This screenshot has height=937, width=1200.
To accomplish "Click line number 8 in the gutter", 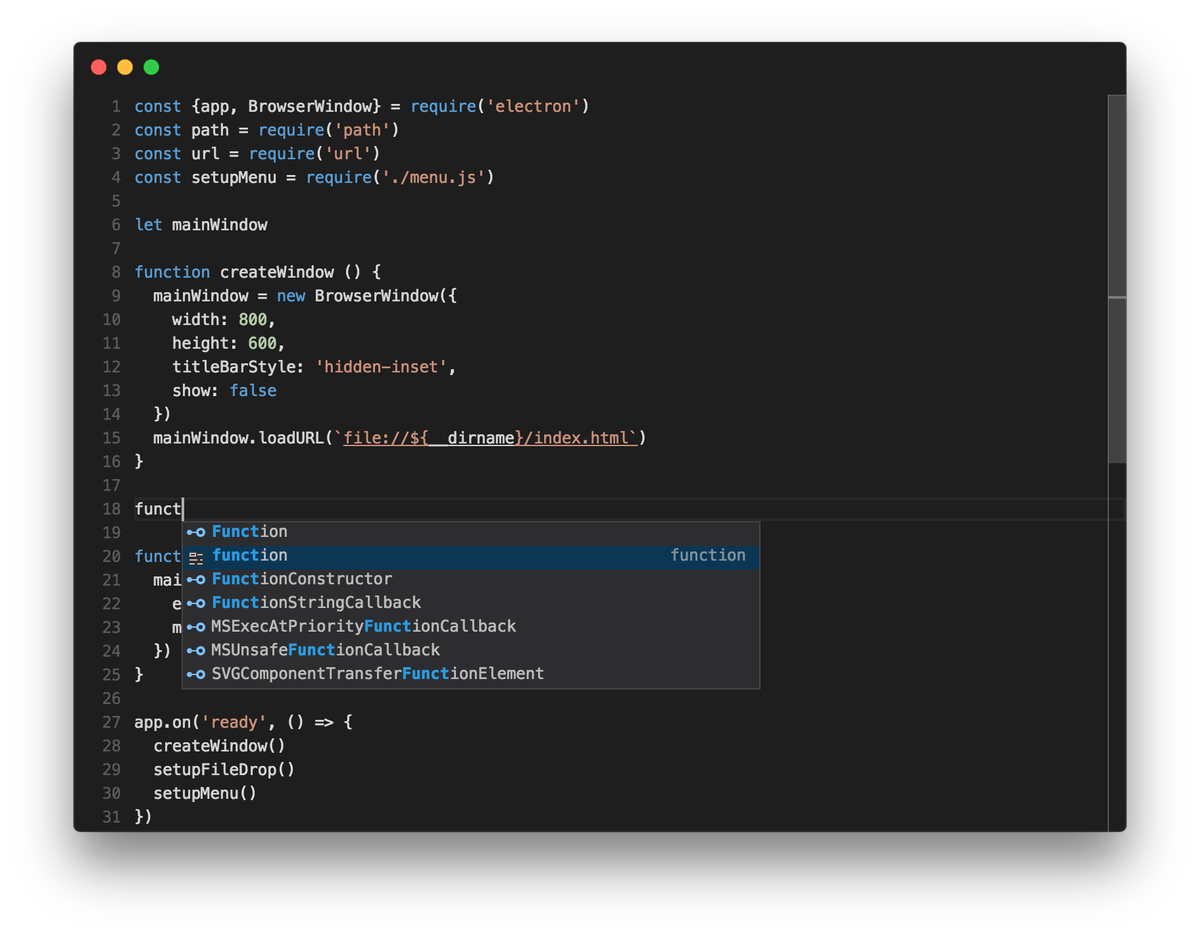I will (116, 272).
